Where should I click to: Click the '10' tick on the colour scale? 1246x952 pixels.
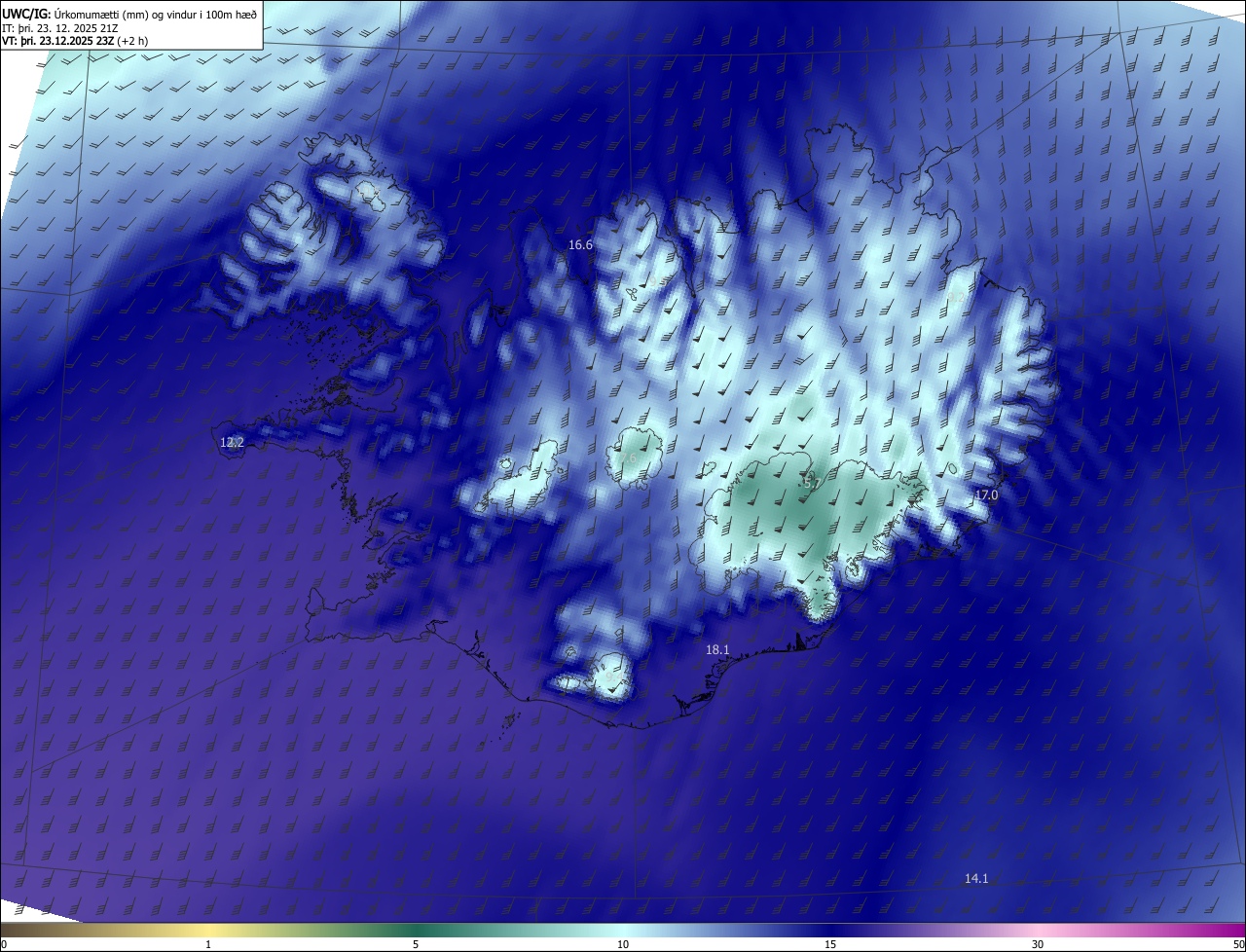click(x=623, y=944)
